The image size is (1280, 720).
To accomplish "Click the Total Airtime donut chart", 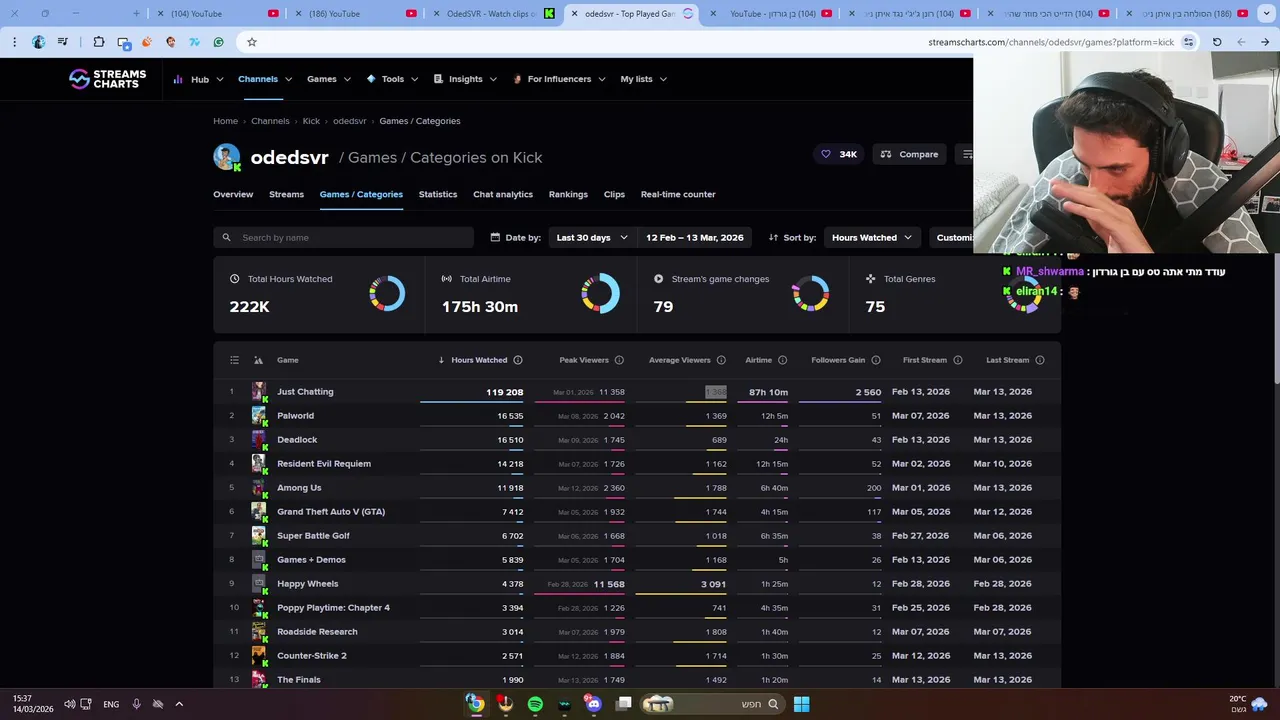I will (x=600, y=294).
